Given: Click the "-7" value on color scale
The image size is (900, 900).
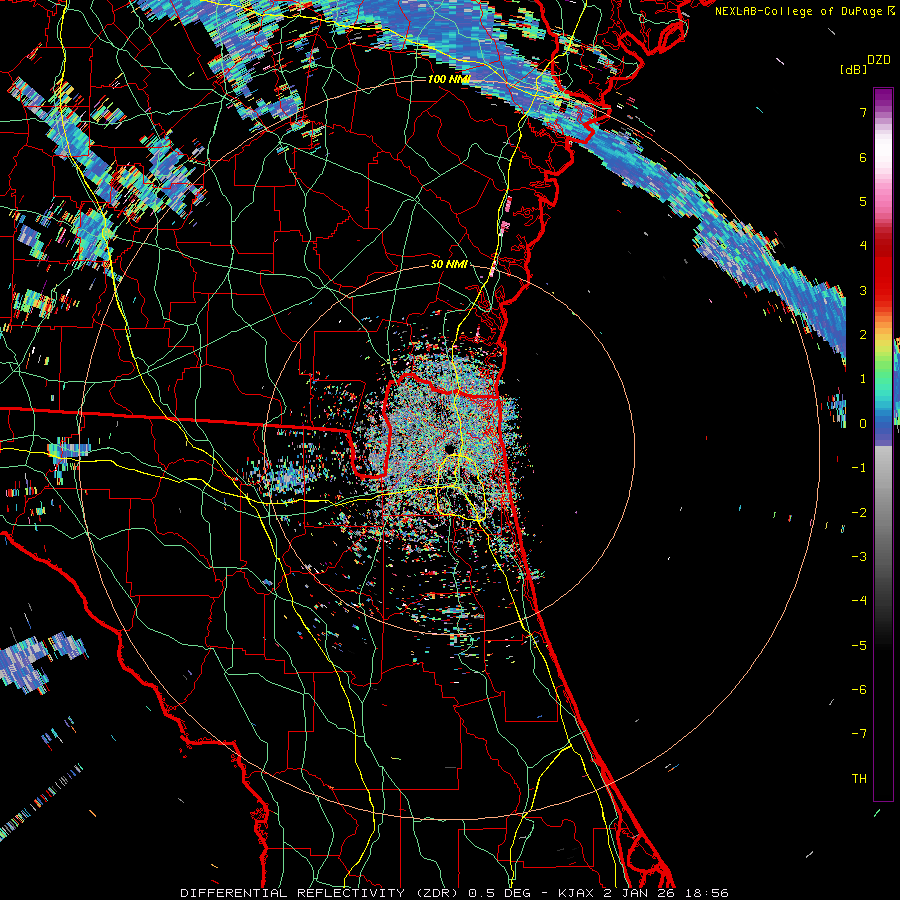Looking at the screenshot, I should pos(859,734).
